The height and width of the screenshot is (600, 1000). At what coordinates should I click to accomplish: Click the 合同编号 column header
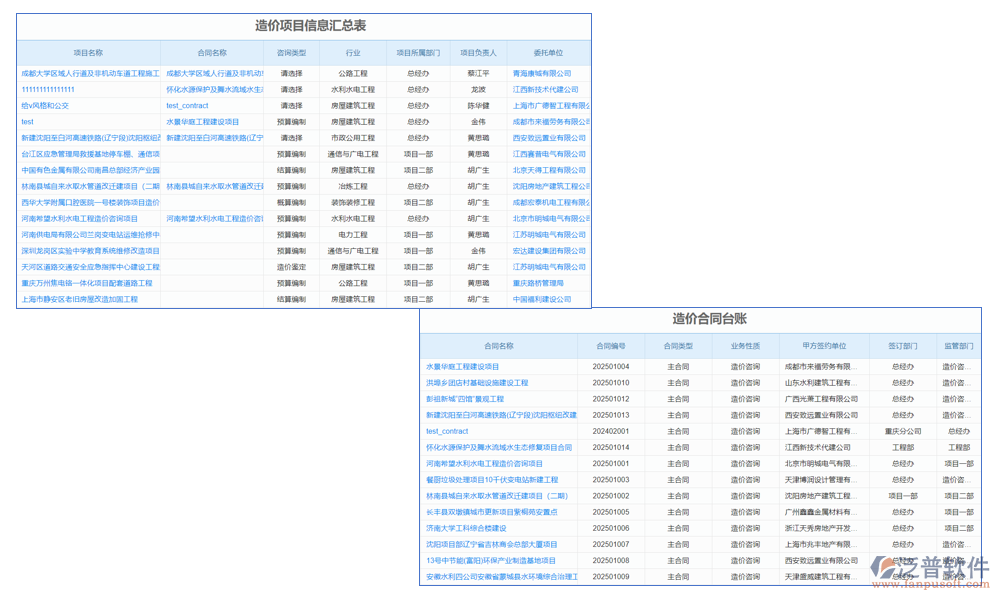pos(609,346)
